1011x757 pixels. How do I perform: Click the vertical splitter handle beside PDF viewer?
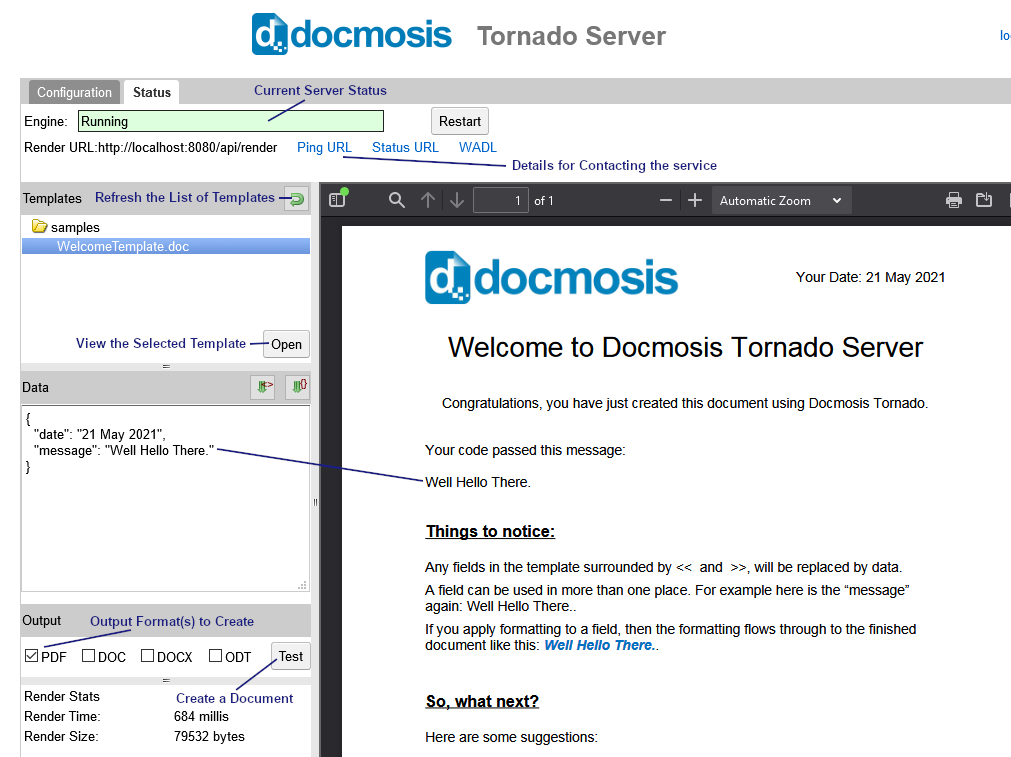pos(315,502)
